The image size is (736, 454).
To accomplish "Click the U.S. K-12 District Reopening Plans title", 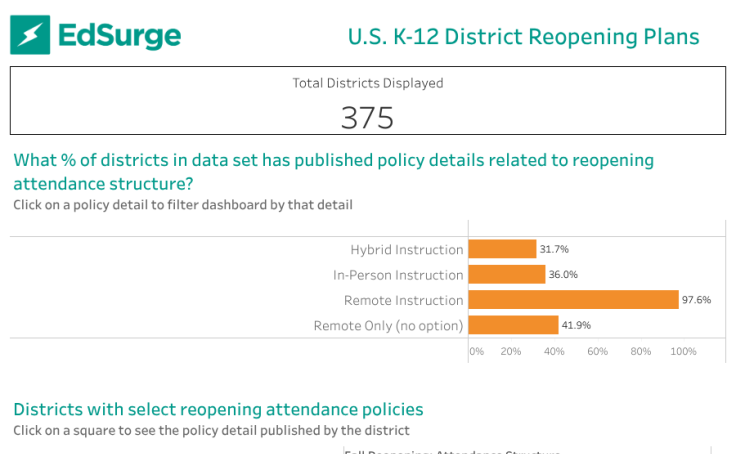I will pos(523,37).
